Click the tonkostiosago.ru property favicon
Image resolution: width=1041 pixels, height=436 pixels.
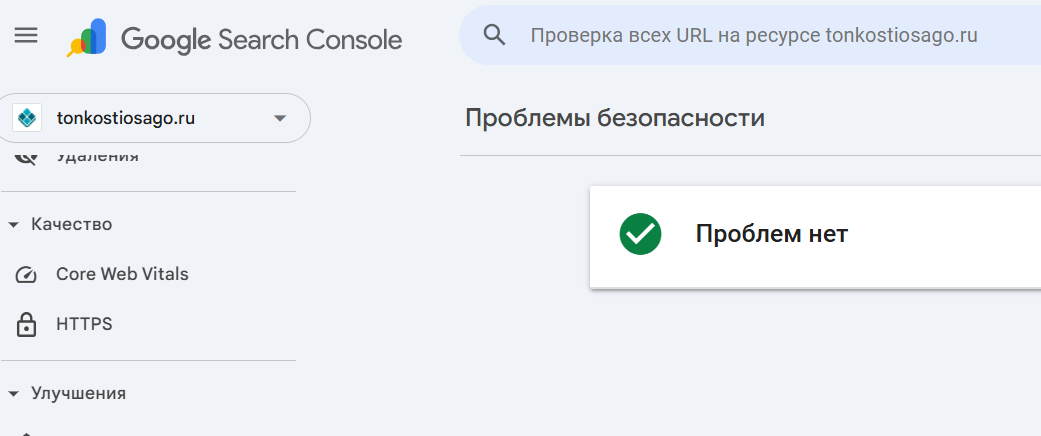pos(27,118)
